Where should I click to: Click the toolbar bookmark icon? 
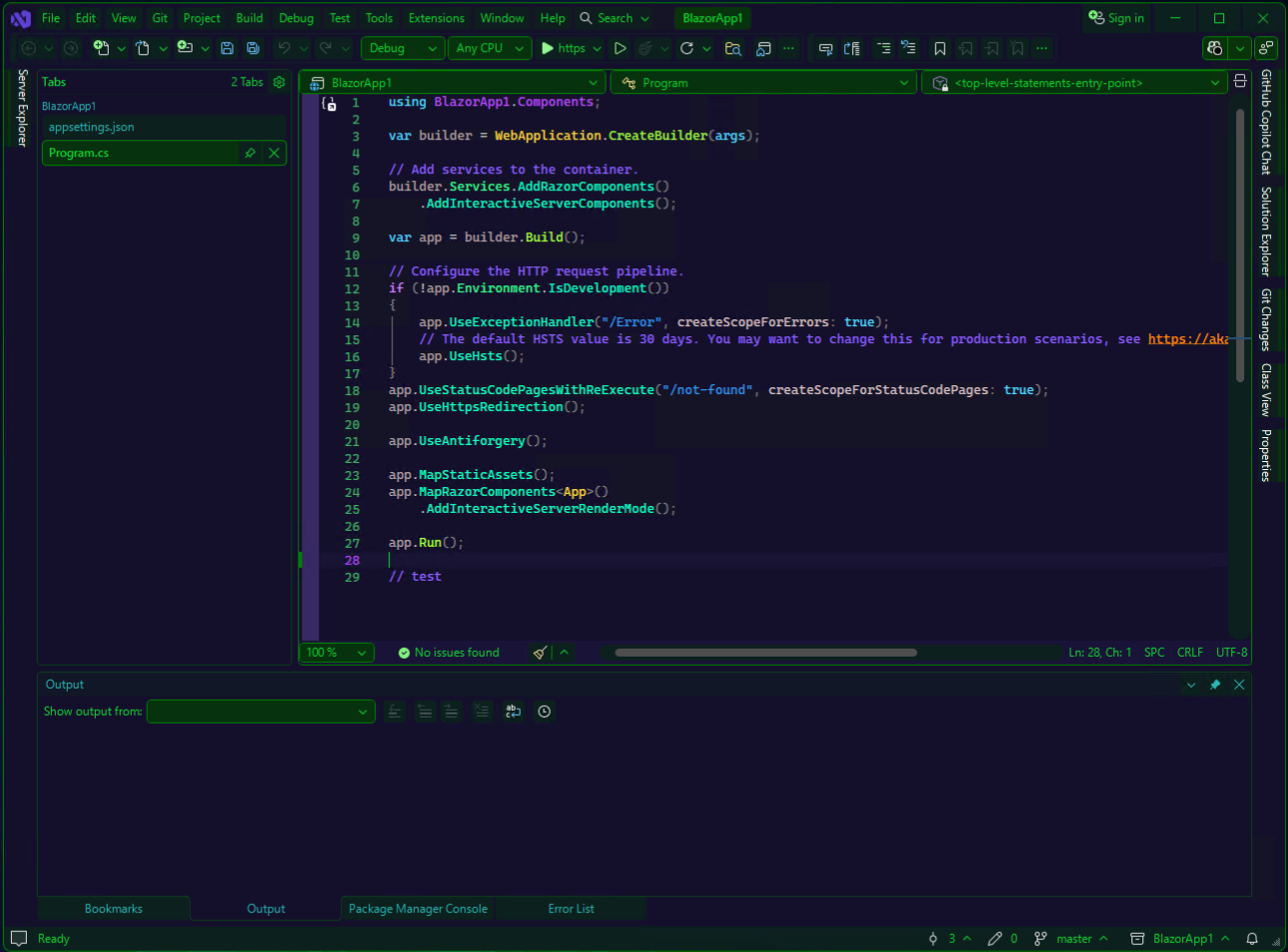tap(940, 48)
